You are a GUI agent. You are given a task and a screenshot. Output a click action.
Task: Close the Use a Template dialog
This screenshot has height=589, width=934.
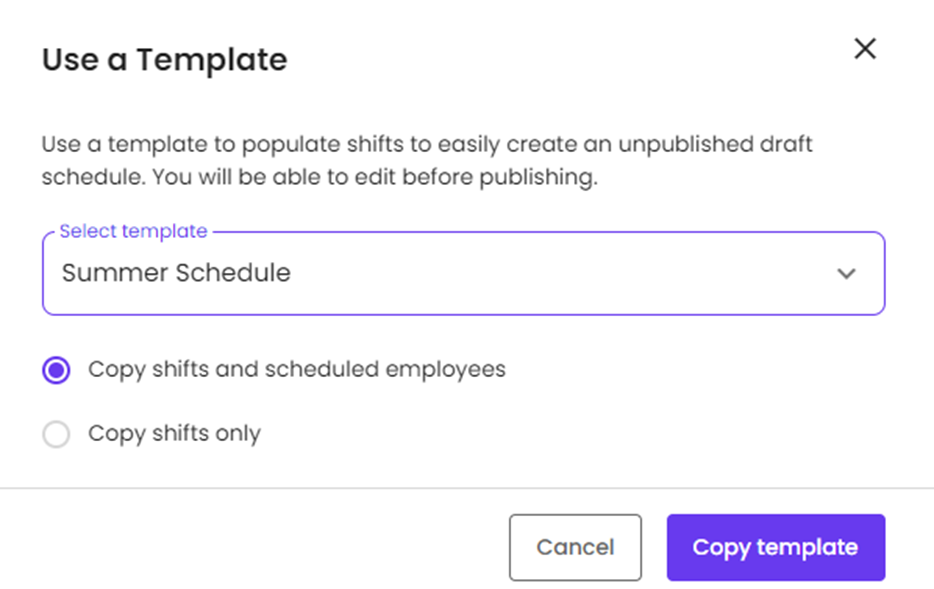click(x=865, y=49)
